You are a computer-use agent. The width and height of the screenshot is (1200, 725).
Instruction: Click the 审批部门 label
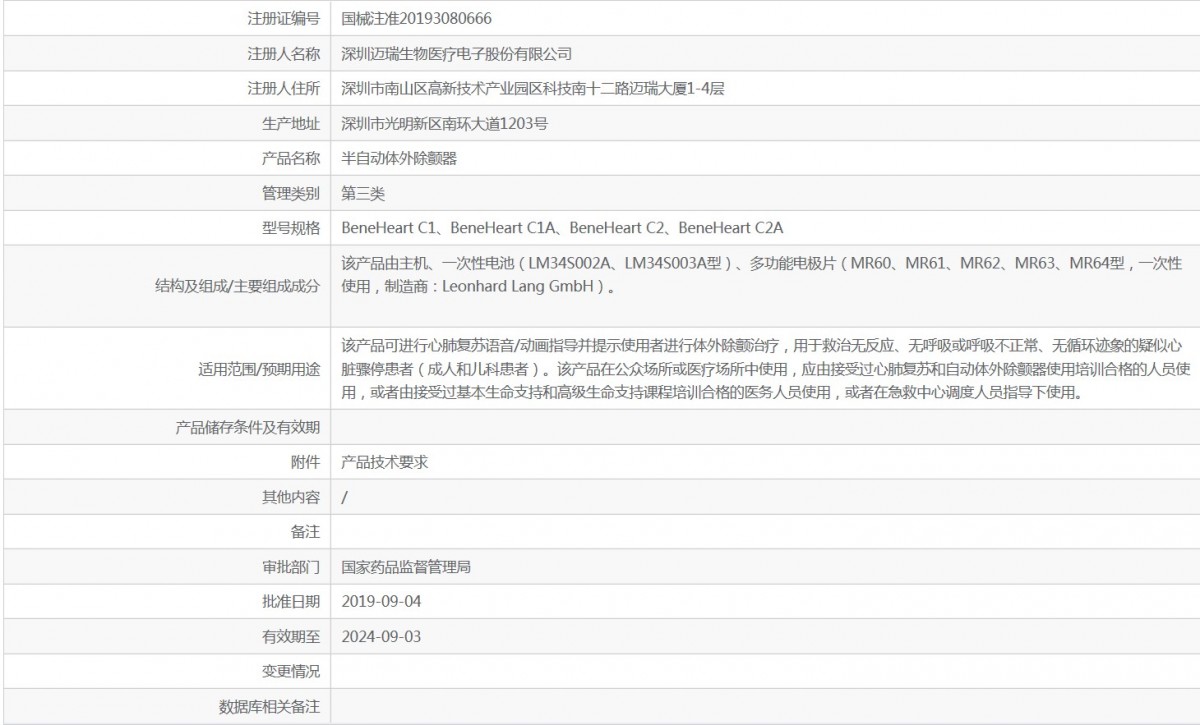(x=290, y=567)
